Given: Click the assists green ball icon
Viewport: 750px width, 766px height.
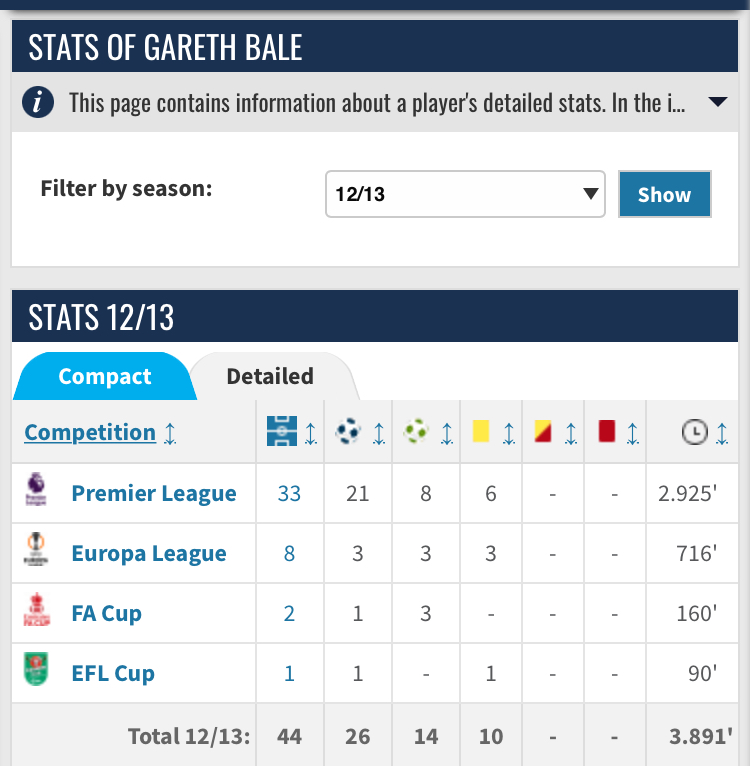Looking at the screenshot, I should click(x=416, y=432).
